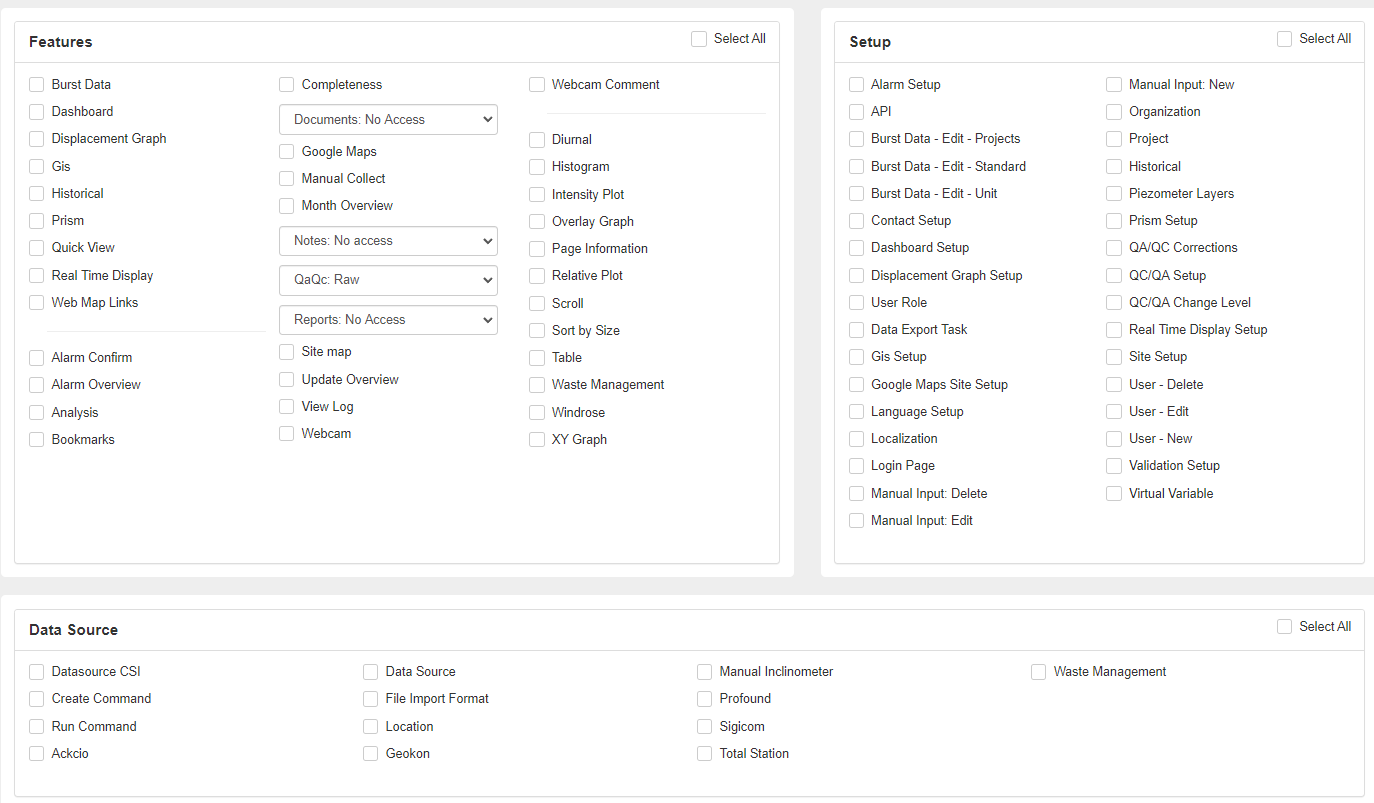Tick the QA/QC Corrections checkbox
The width and height of the screenshot is (1374, 803).
coord(1114,248)
